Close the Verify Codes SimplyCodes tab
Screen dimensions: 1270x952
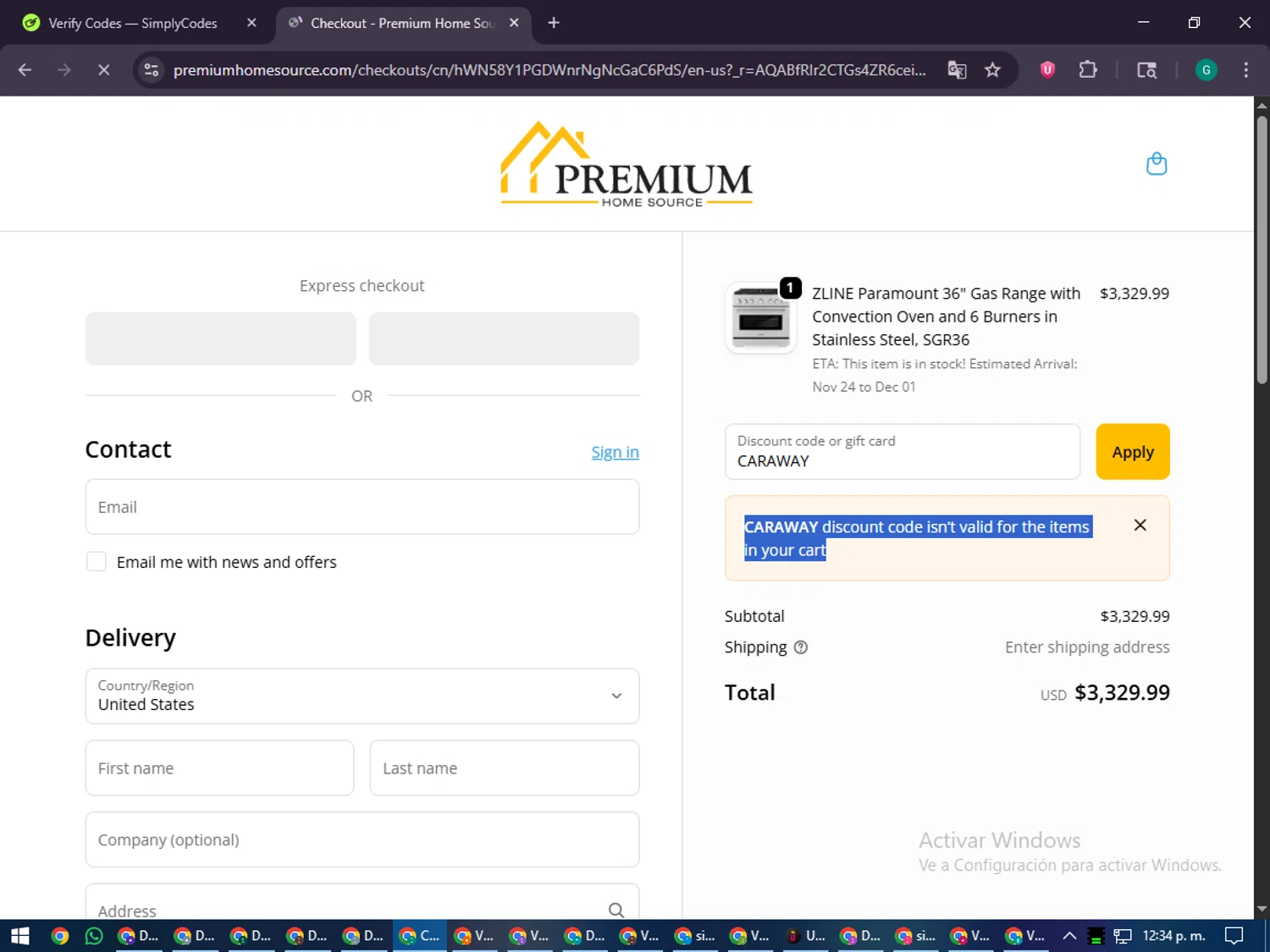251,23
